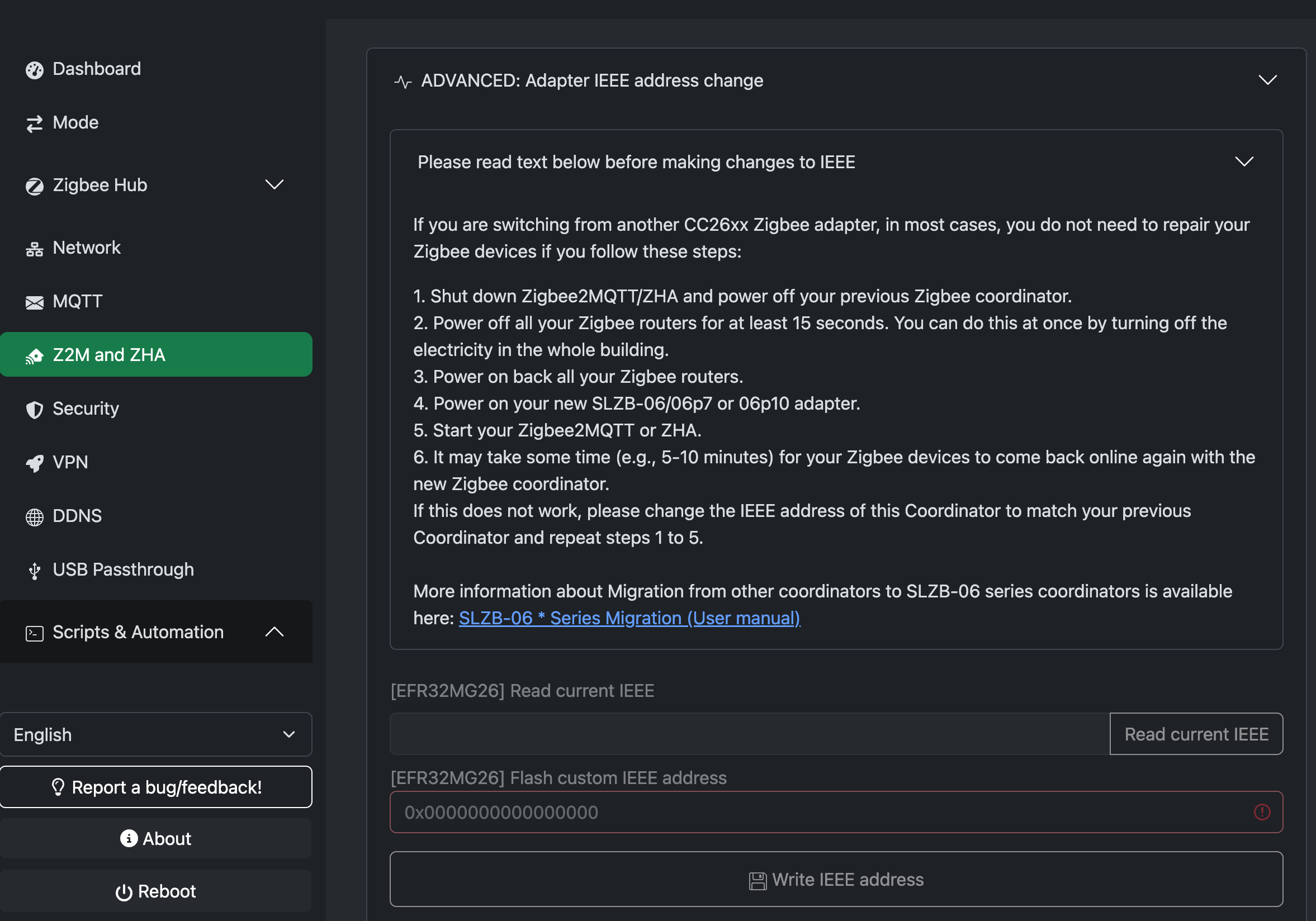
Task: Click the Network topology icon
Action: [35, 249]
